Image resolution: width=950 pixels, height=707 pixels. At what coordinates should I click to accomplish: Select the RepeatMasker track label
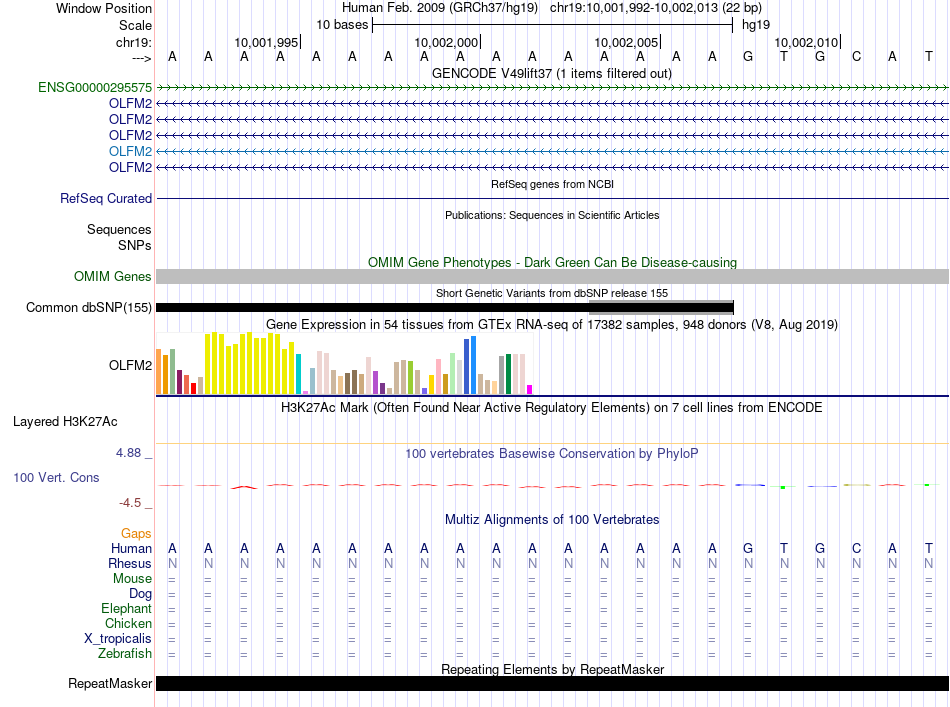pos(110,684)
